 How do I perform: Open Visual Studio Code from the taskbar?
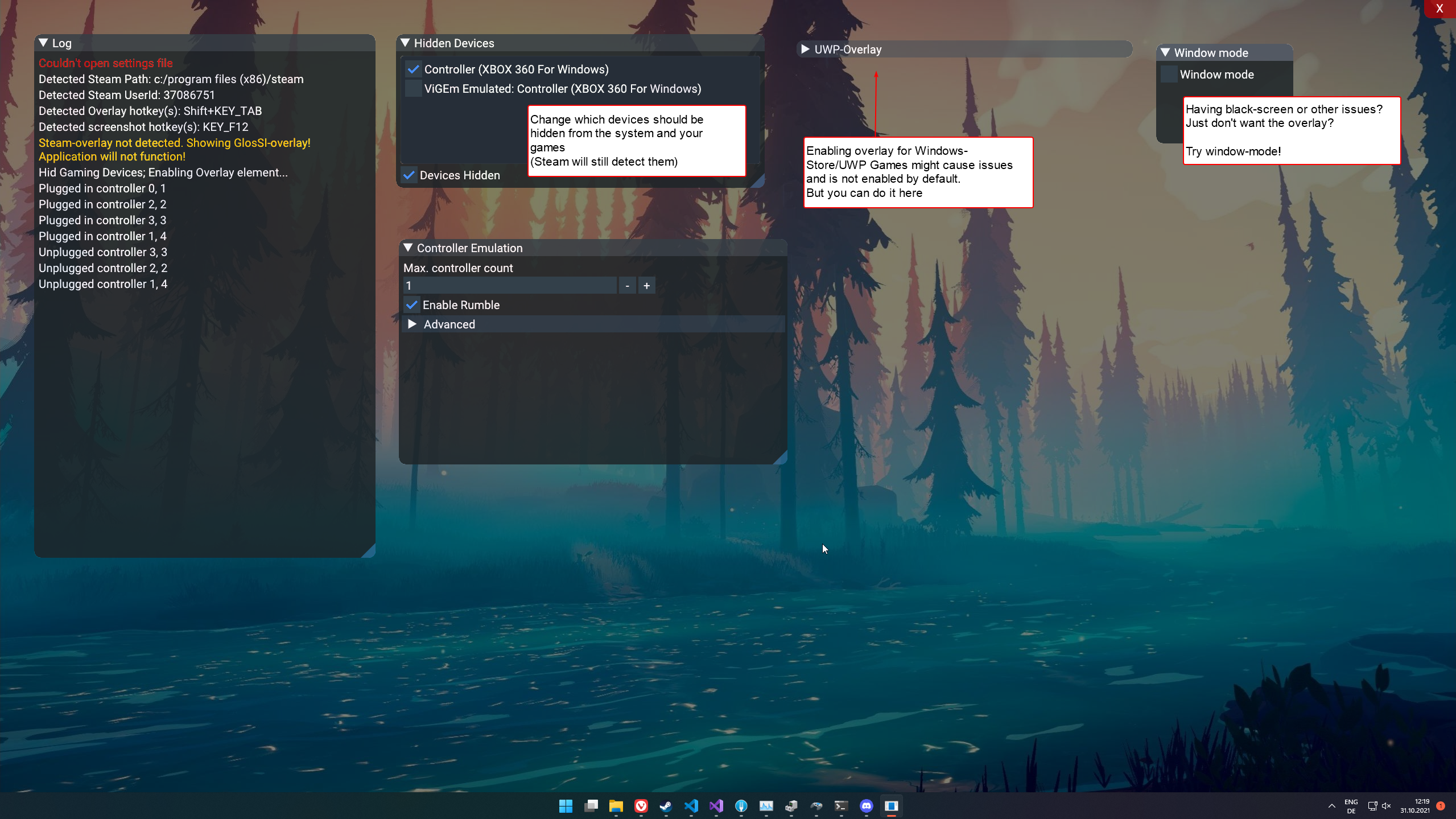(x=691, y=806)
